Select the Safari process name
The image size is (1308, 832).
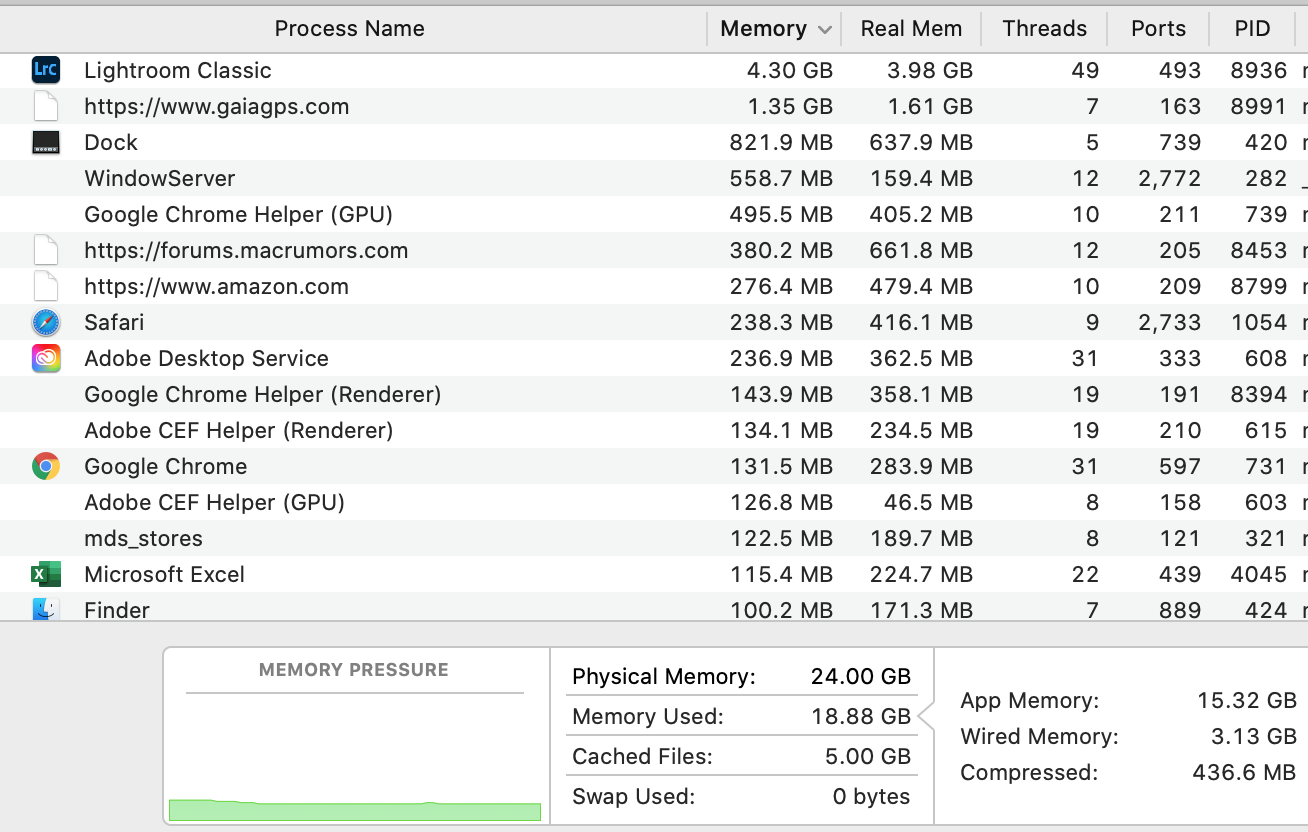pyautogui.click(x=114, y=322)
